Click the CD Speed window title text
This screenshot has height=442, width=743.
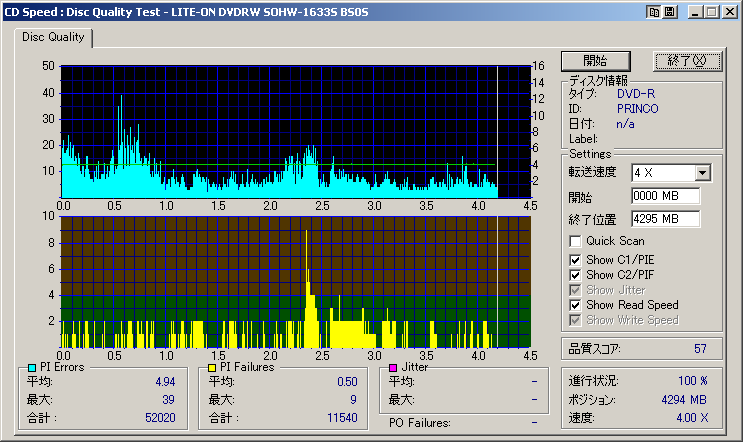[186, 12]
